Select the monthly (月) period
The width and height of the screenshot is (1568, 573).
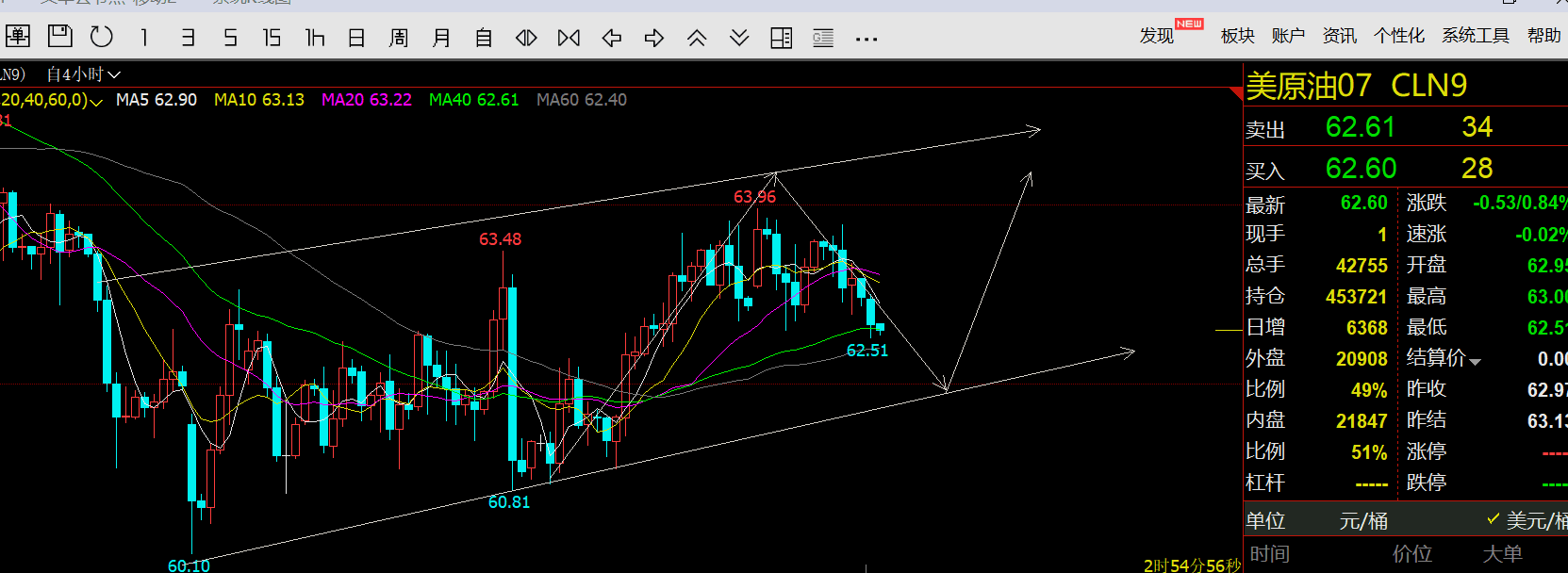441,38
